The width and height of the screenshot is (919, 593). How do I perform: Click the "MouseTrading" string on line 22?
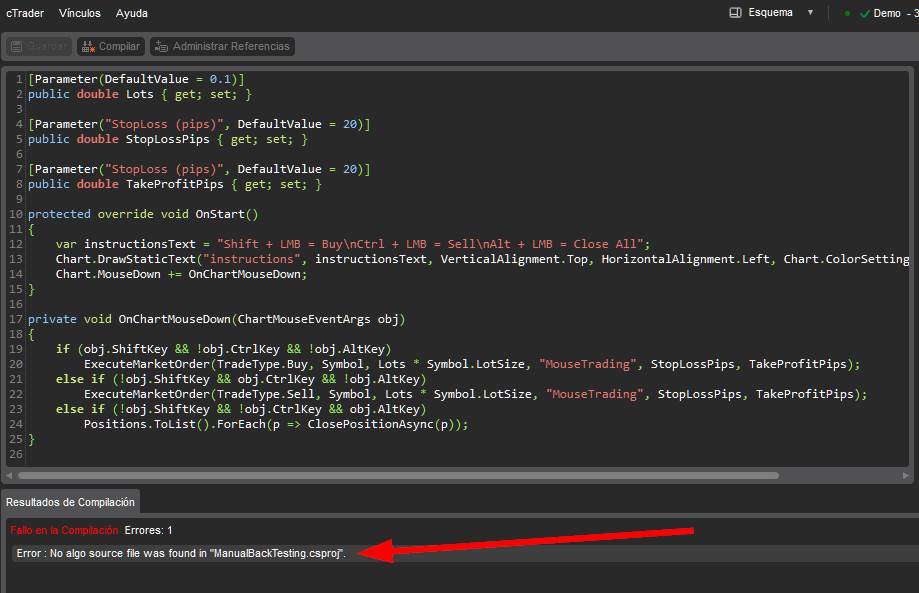tap(594, 394)
